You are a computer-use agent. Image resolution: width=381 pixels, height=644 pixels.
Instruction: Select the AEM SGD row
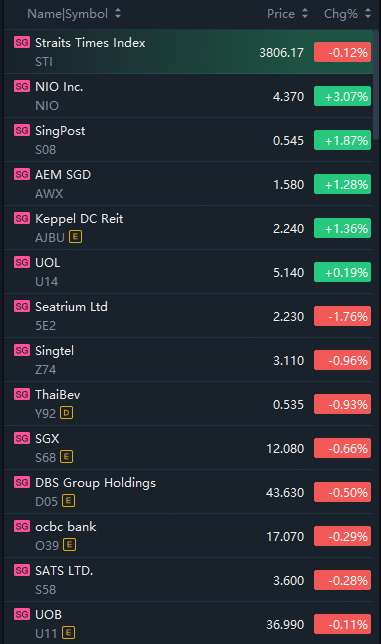188,184
